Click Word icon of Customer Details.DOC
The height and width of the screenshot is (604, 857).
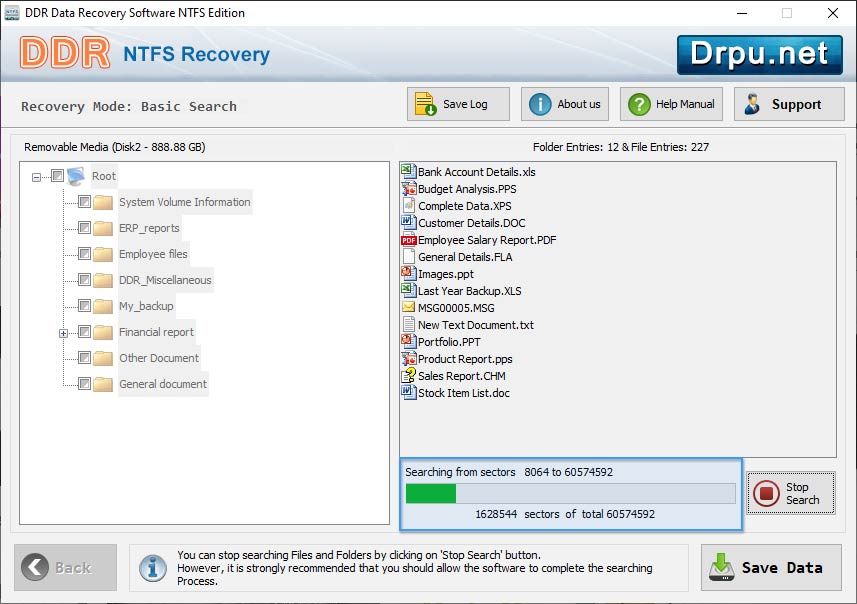[409, 222]
